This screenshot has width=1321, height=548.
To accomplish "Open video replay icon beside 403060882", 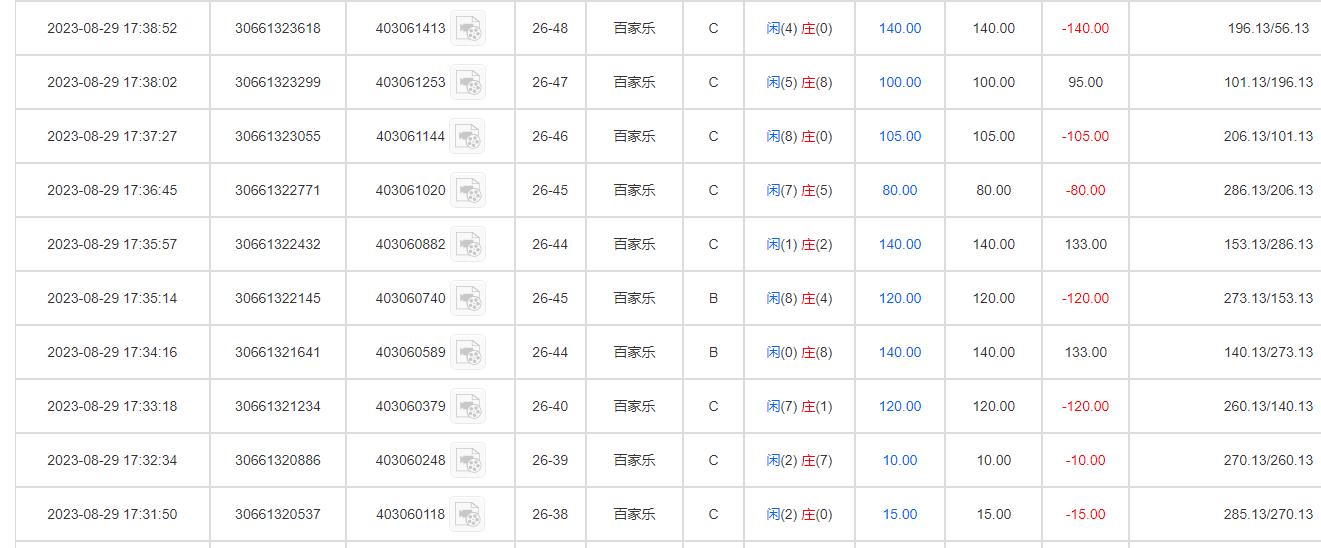I will click(467, 245).
